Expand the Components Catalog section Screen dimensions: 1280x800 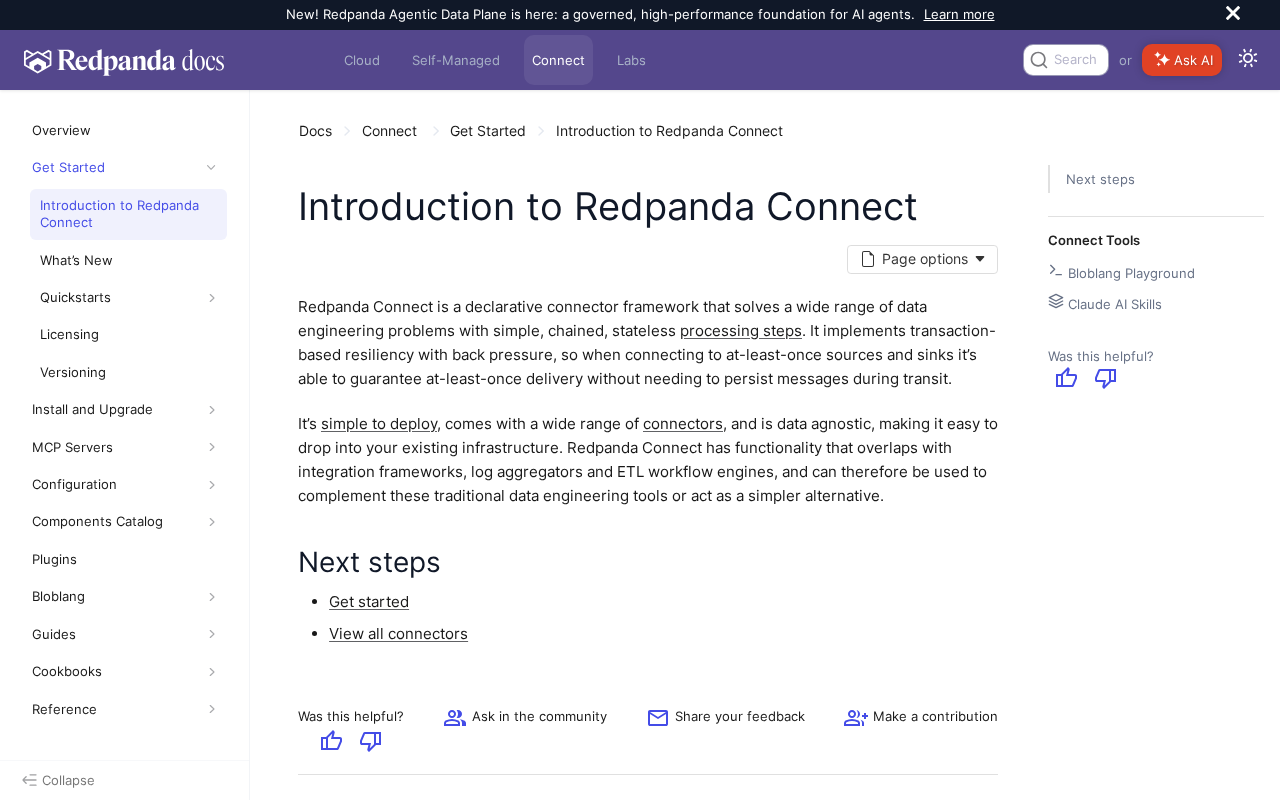click(x=212, y=522)
